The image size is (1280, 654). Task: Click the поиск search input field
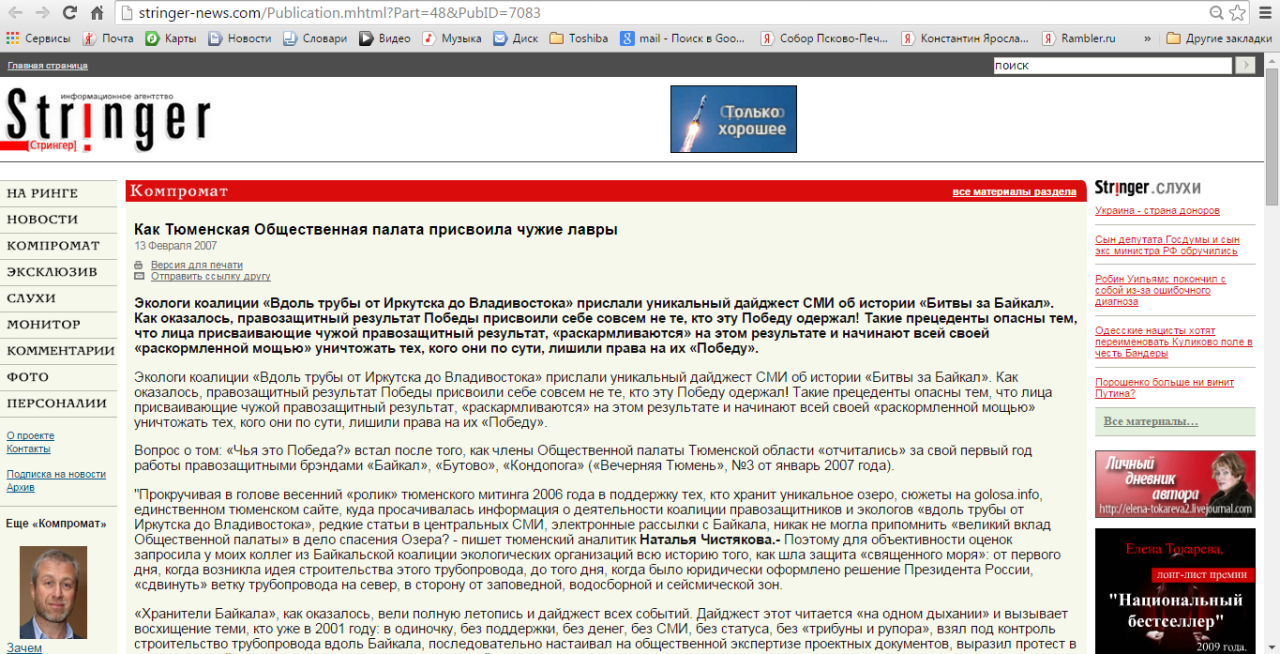pos(1112,65)
